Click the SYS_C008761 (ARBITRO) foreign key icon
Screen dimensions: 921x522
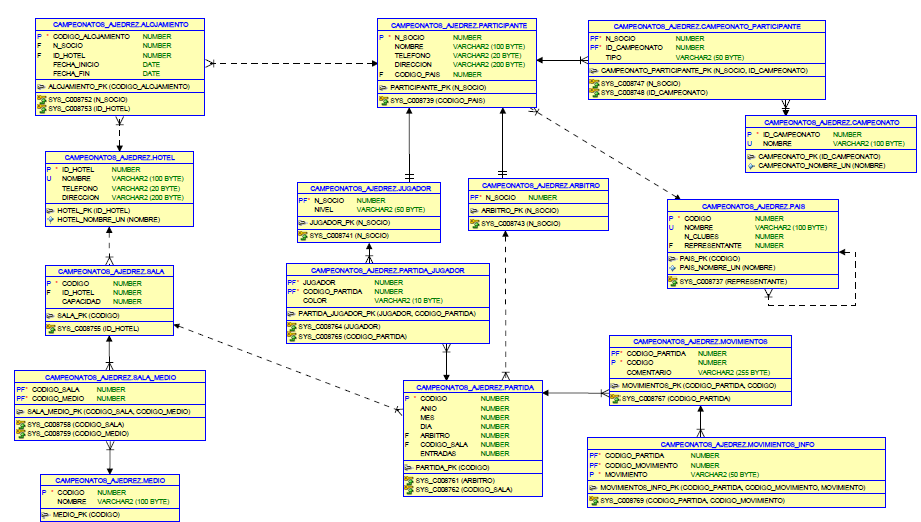click(409, 480)
